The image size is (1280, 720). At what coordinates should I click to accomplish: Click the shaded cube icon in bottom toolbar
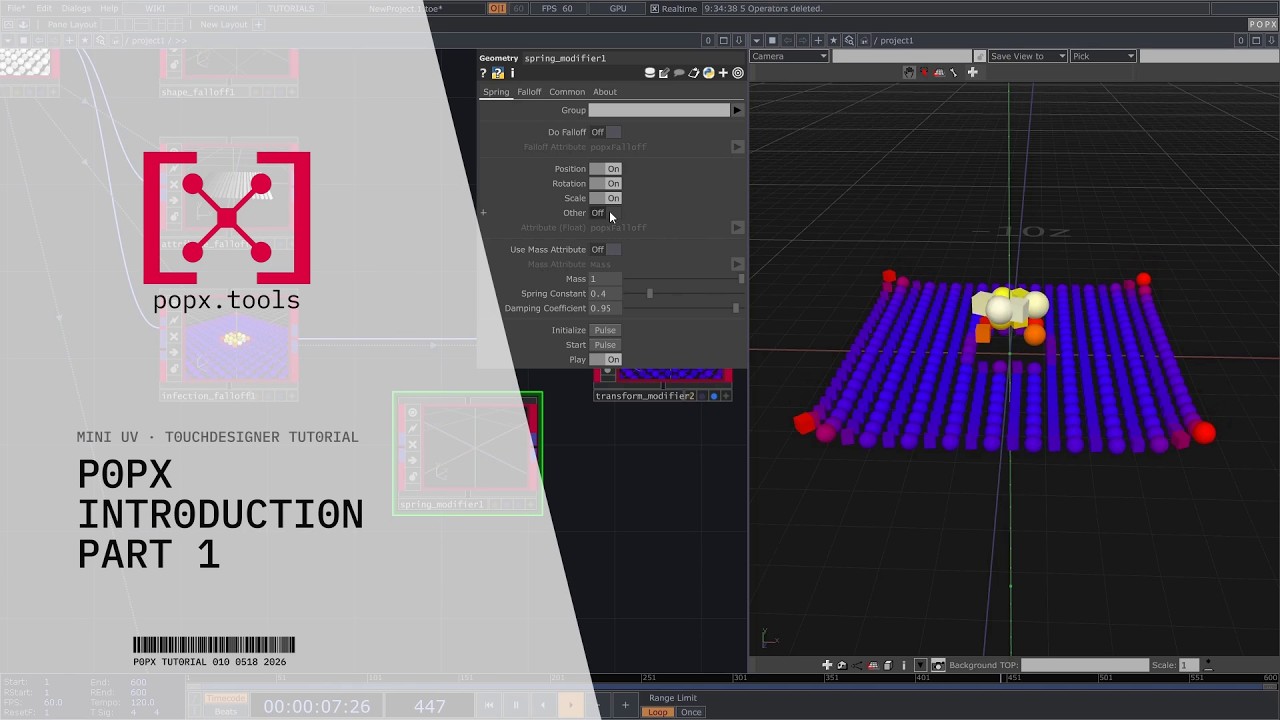pyautogui.click(x=888, y=665)
